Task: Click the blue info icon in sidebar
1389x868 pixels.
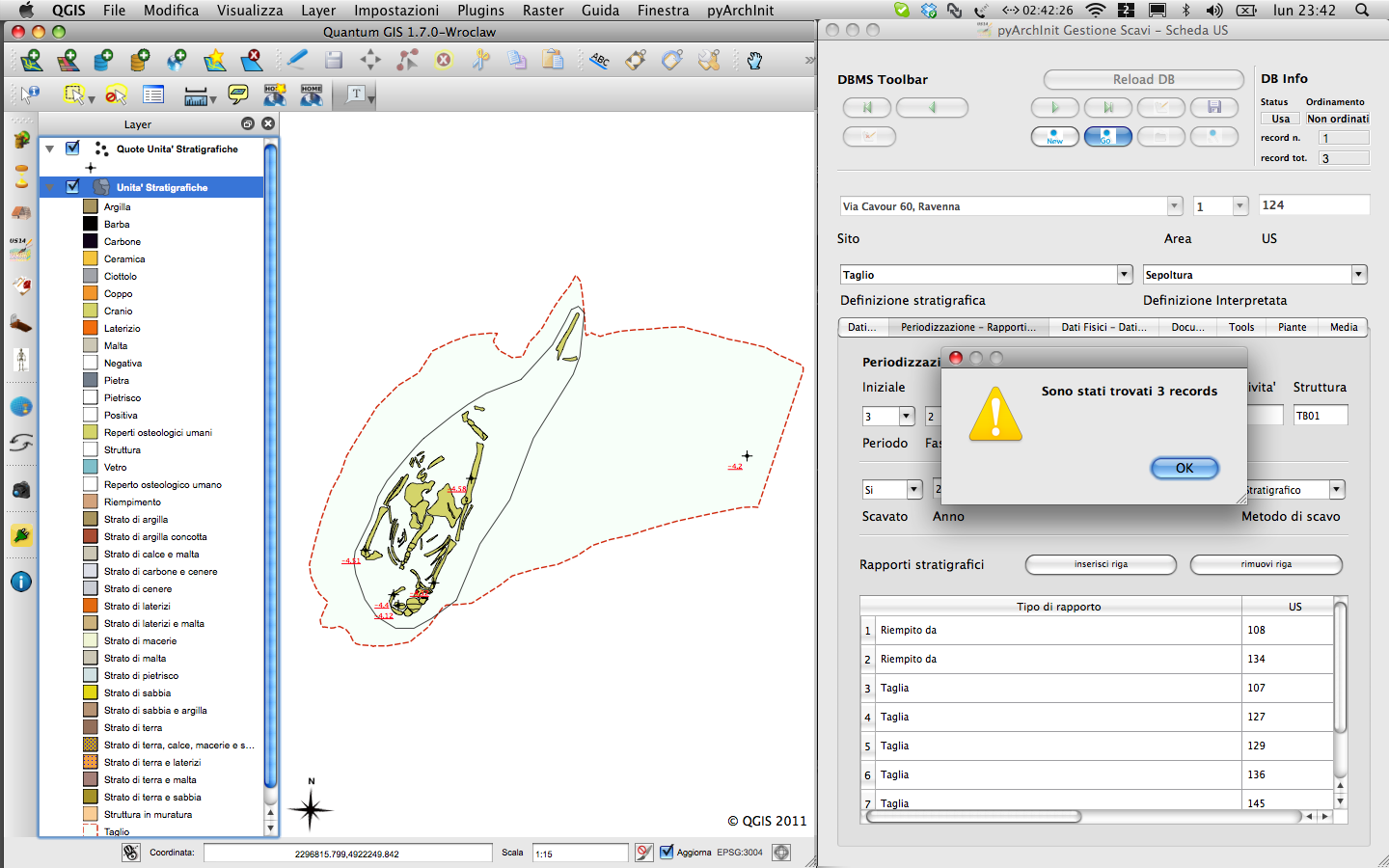Action: point(20,582)
